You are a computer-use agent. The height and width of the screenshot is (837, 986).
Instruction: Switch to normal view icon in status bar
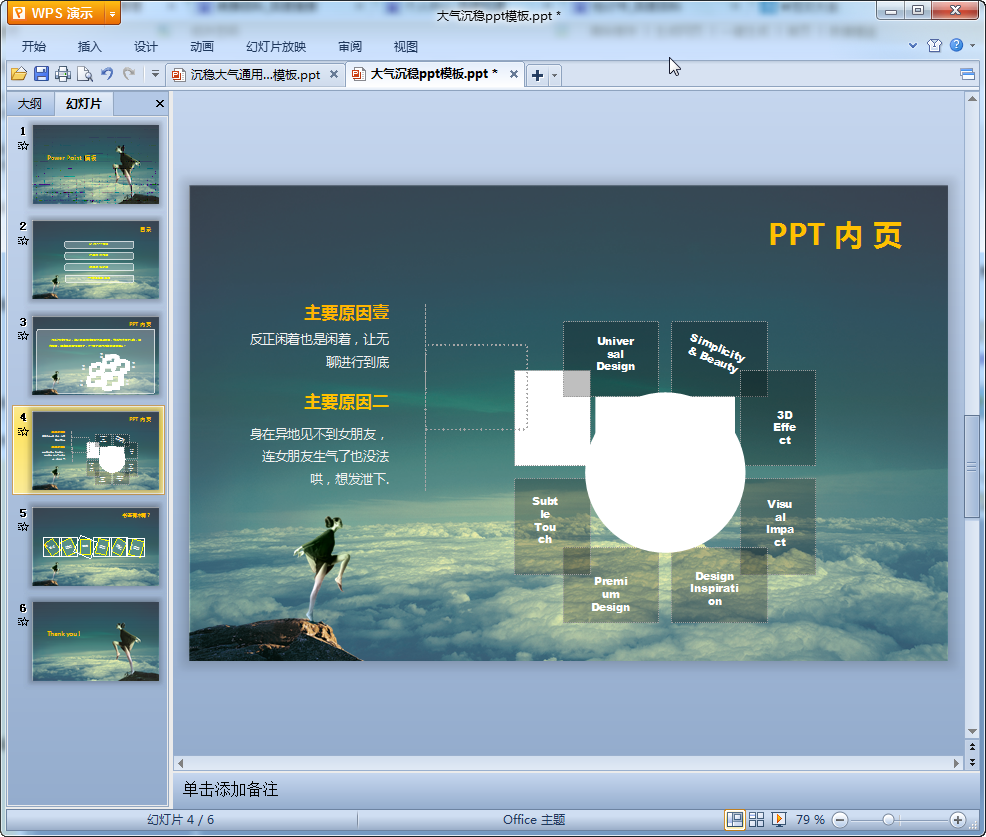coord(734,819)
